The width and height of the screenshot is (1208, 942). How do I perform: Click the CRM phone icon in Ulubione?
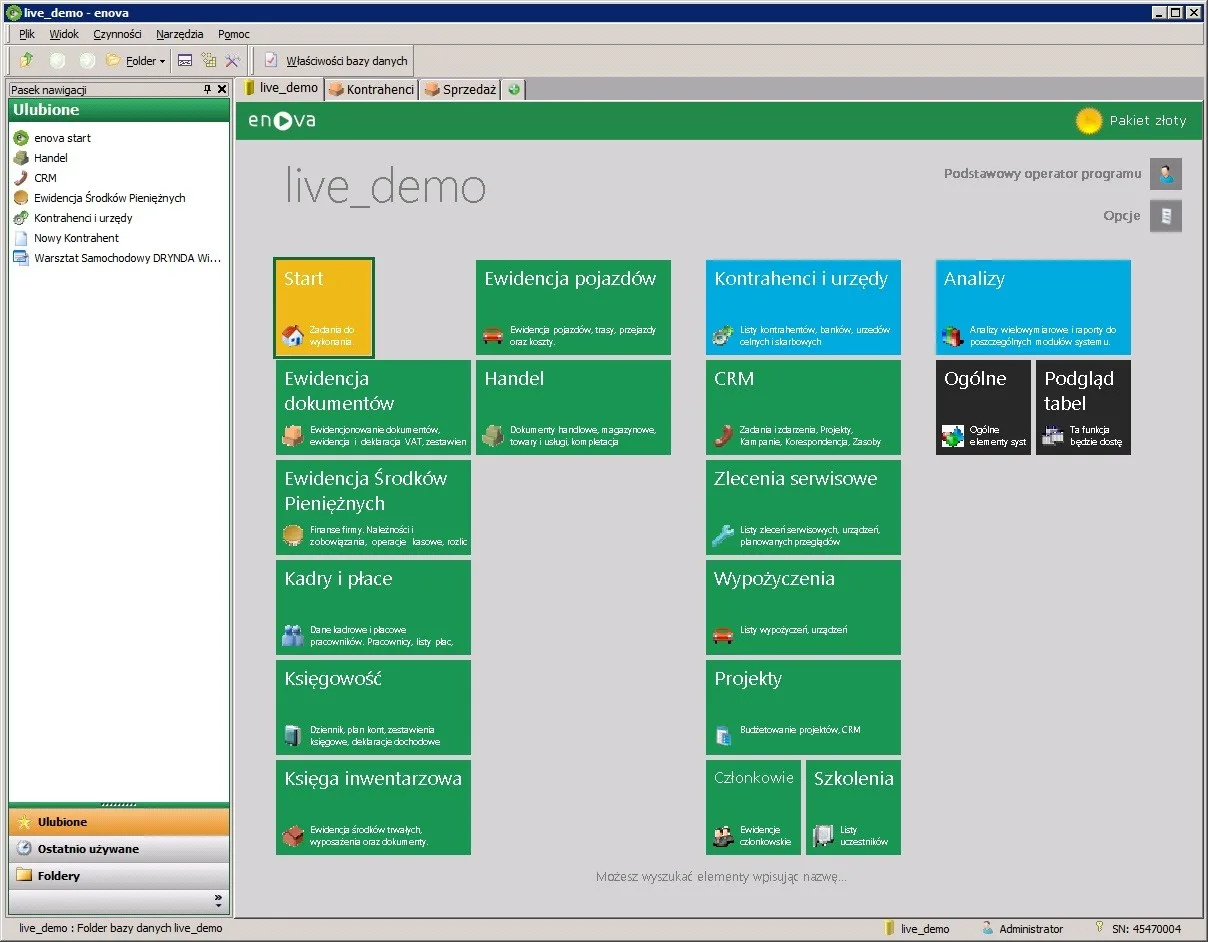20,178
